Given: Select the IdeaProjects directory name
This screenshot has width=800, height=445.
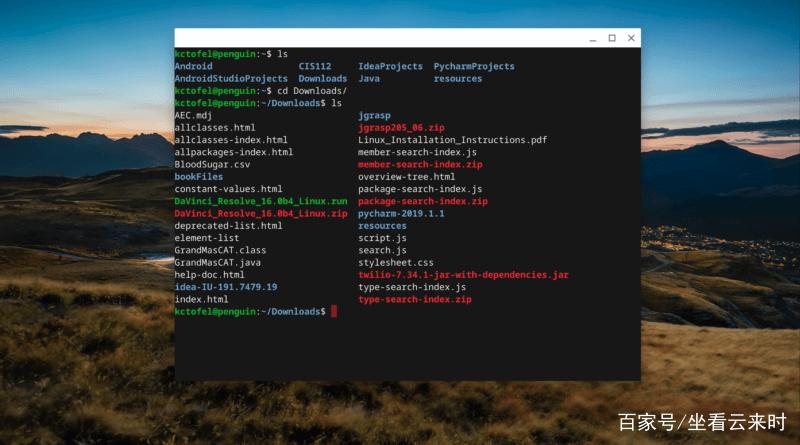Looking at the screenshot, I should (390, 66).
